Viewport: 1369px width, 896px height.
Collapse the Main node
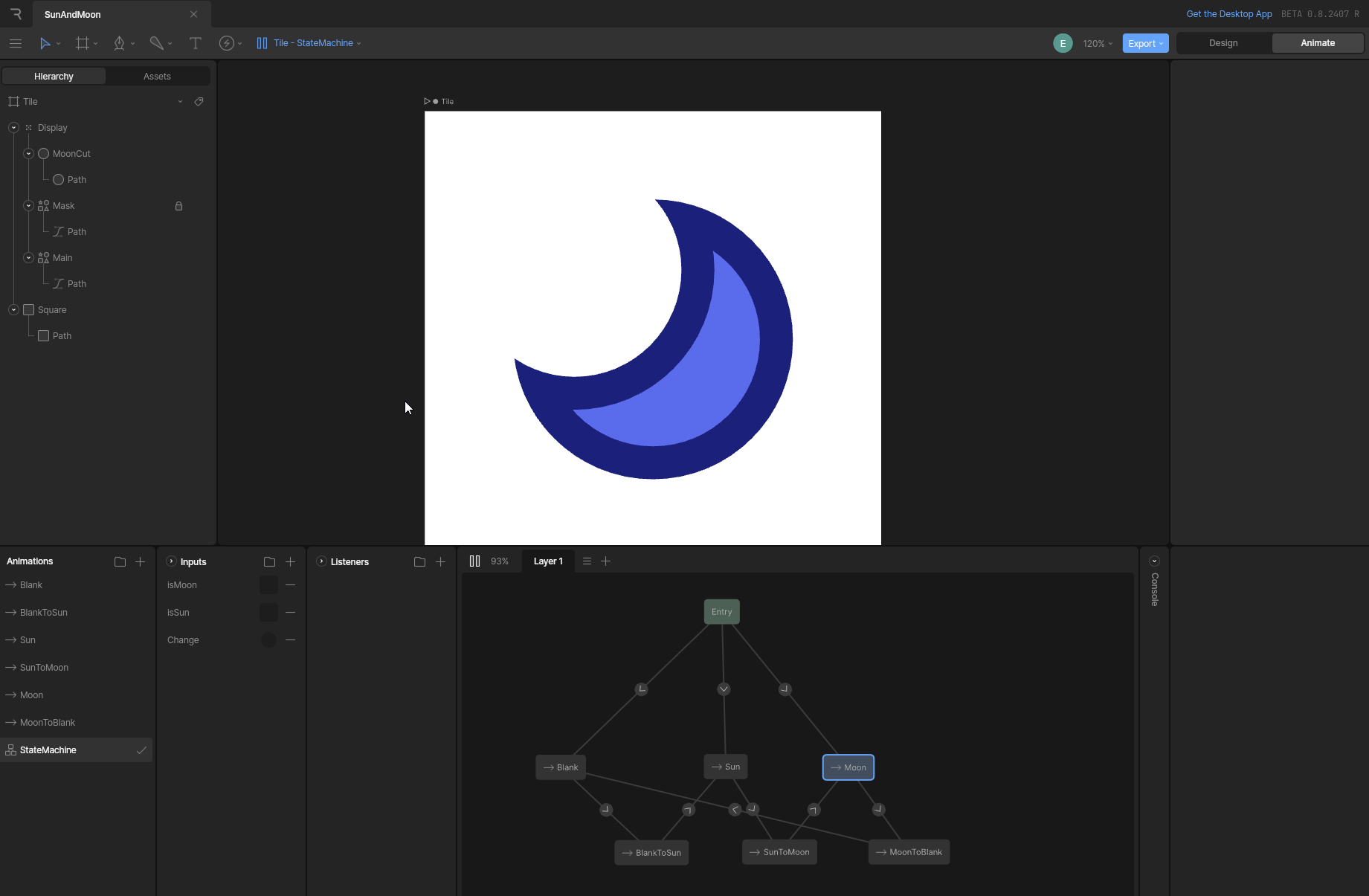28,258
